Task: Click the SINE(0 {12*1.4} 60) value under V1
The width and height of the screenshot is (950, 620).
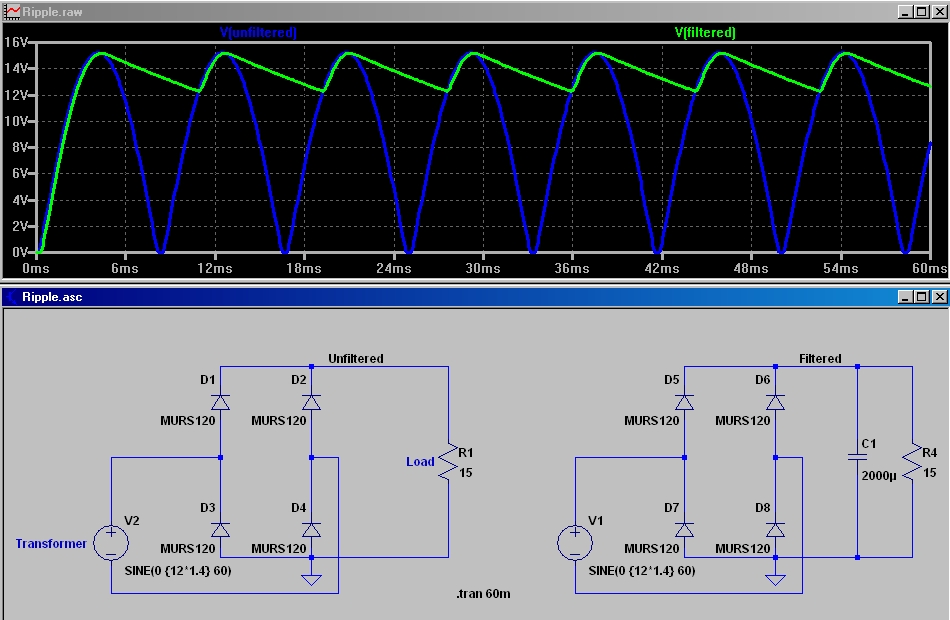Action: [x=642, y=571]
